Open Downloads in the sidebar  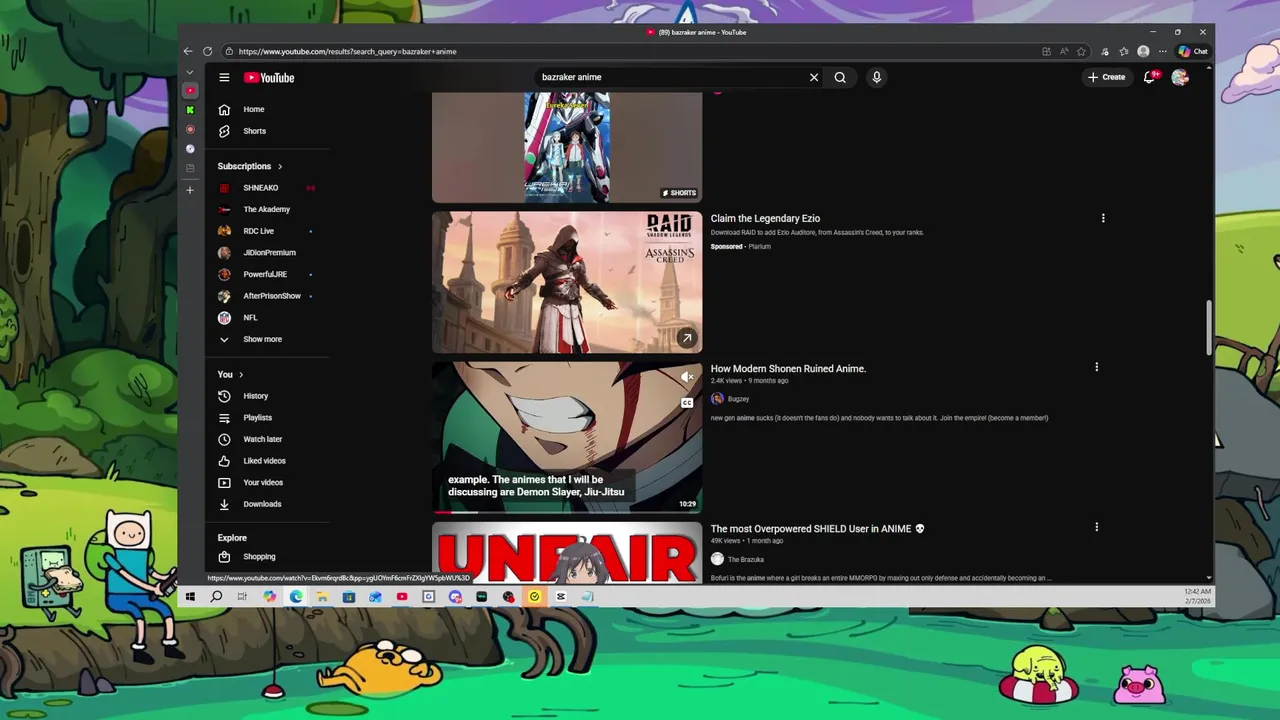tap(268, 504)
